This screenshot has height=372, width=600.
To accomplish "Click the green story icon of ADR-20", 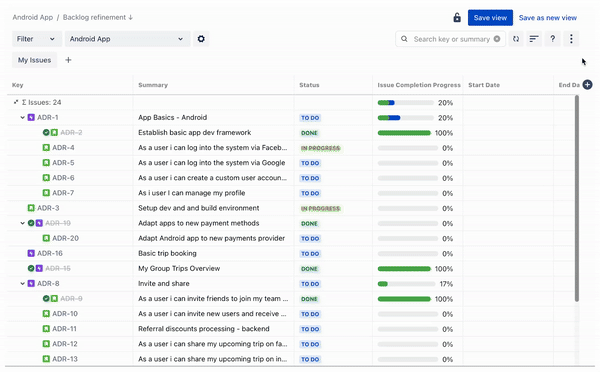I will pos(46,238).
